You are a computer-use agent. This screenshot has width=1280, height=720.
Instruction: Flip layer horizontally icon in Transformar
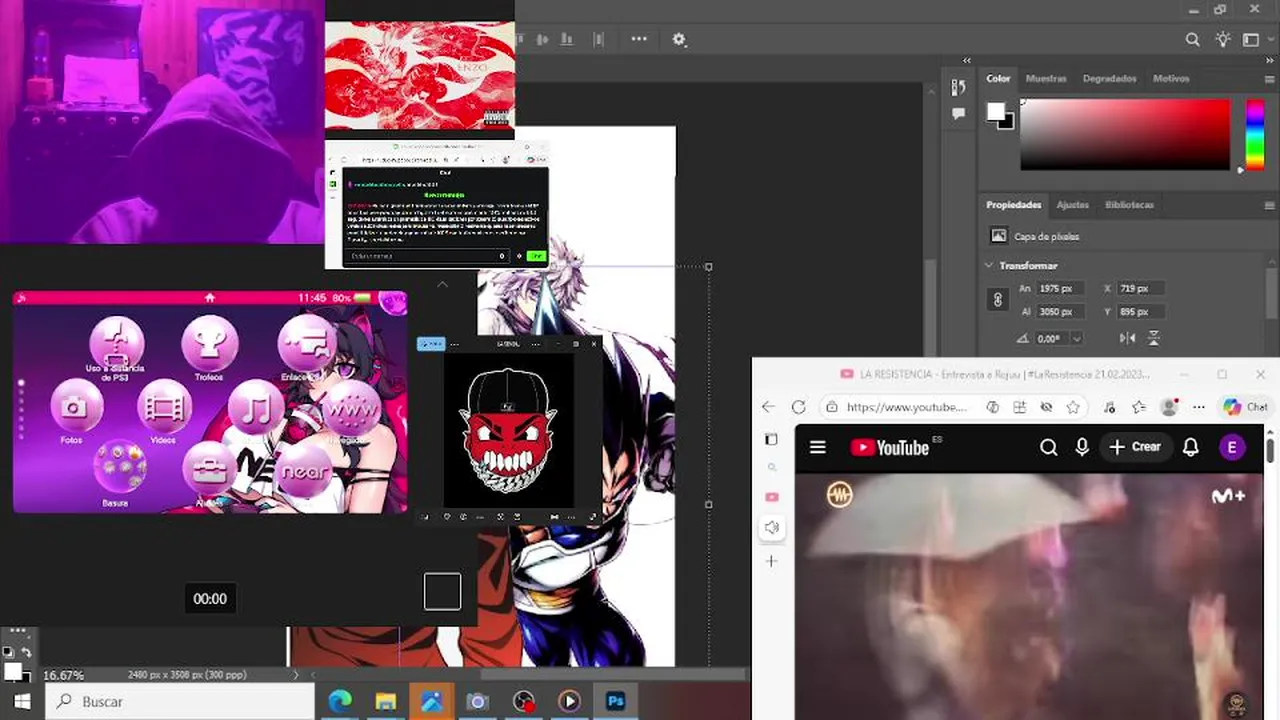click(x=1127, y=339)
